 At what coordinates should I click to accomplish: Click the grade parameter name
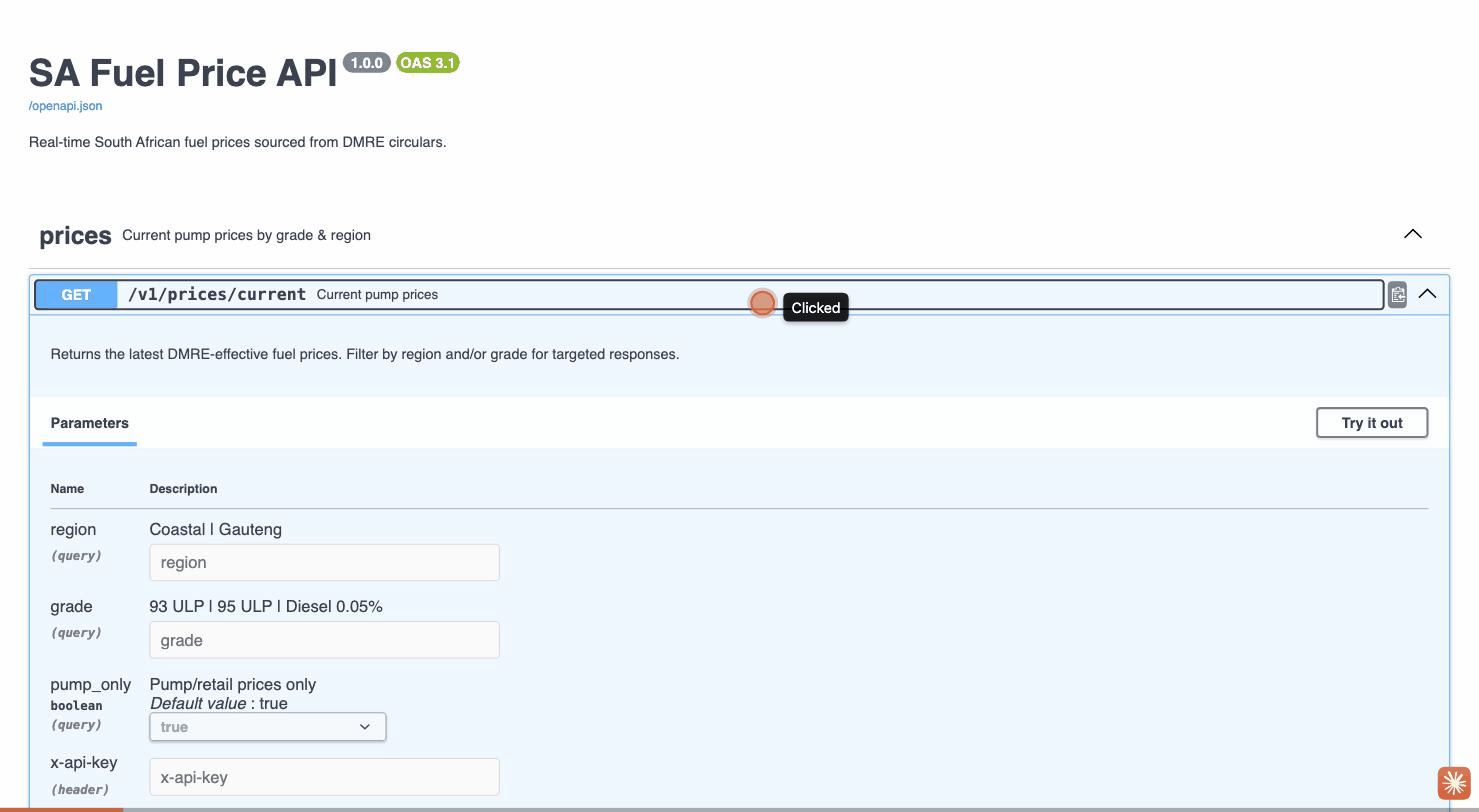pos(71,606)
